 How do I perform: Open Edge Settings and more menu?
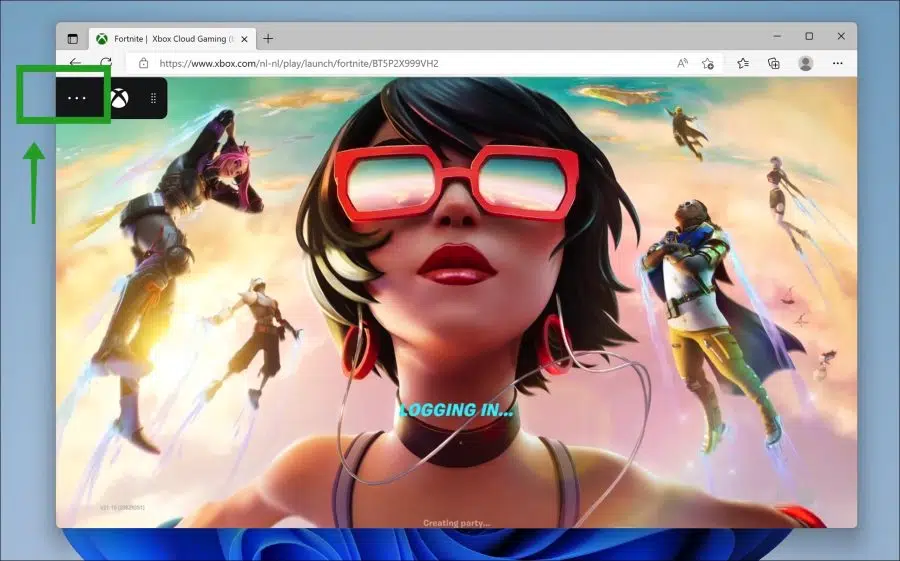pyautogui.click(x=837, y=63)
